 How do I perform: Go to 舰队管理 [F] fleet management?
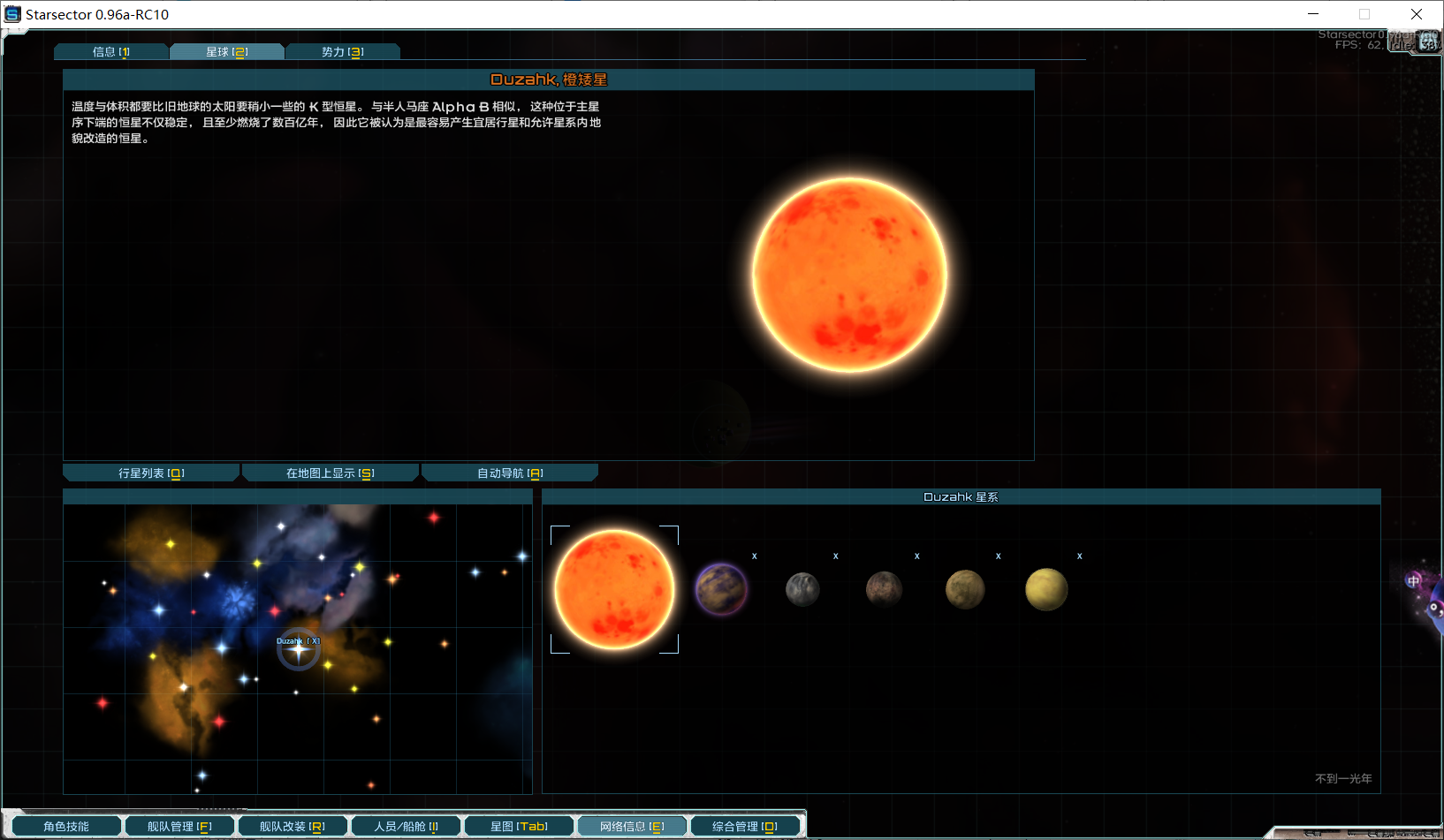click(179, 827)
